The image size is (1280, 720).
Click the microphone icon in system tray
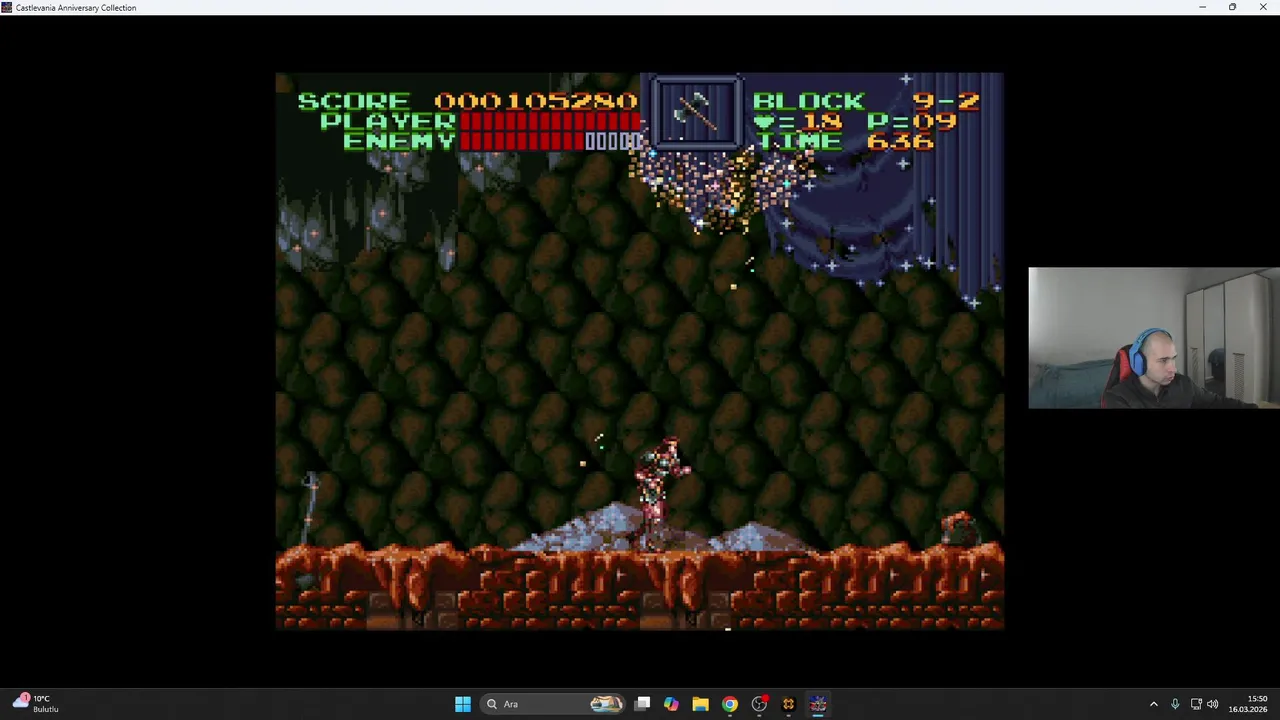tap(1175, 704)
